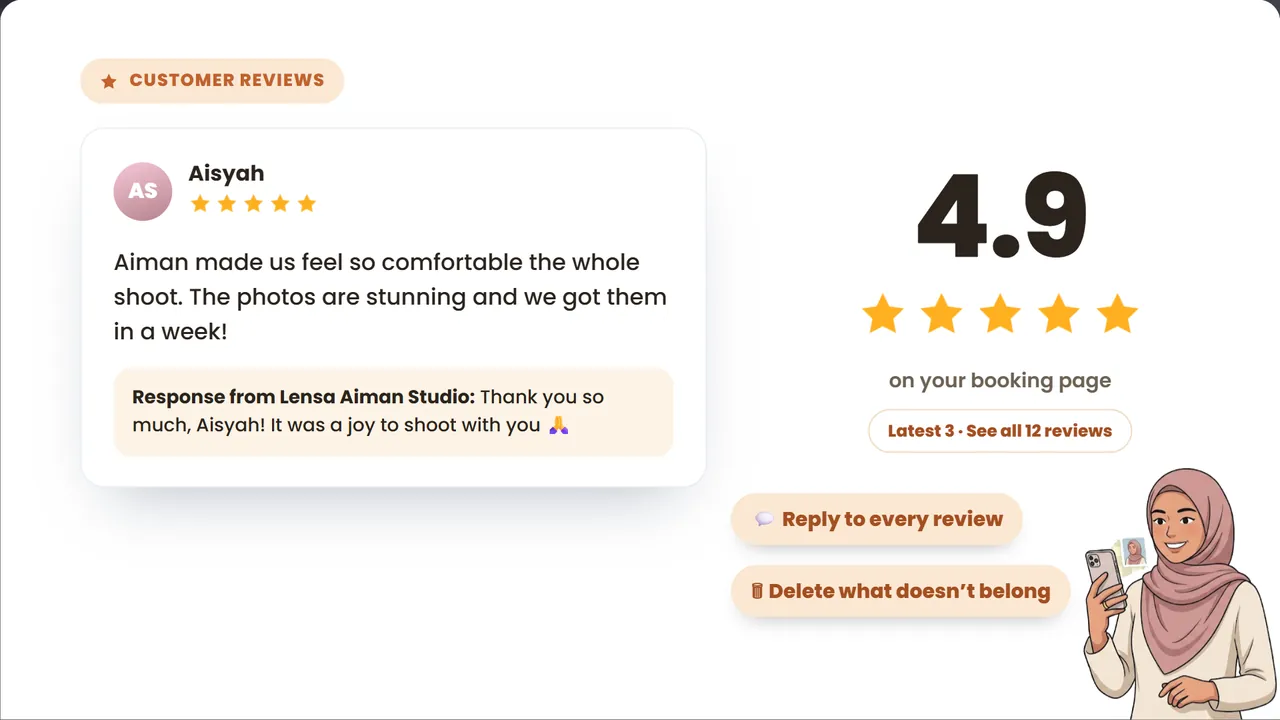Click the Response from Lensa Aiman Studio box
The height and width of the screenshot is (720, 1280).
(393, 411)
